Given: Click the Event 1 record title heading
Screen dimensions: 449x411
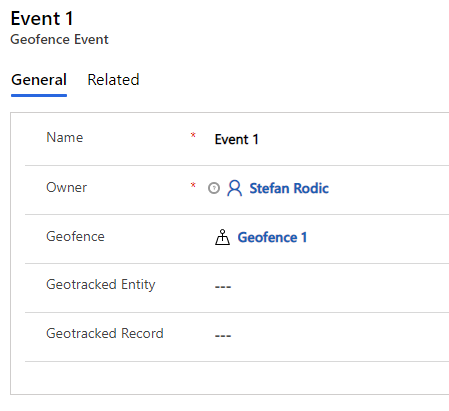Looking at the screenshot, I should click(42, 18).
